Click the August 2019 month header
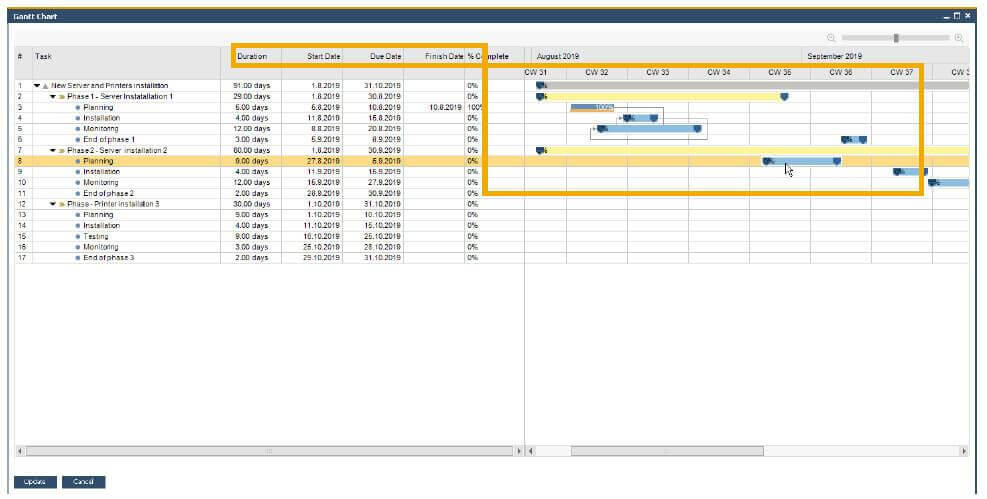Viewport: 987px width, 499px height. click(x=558, y=57)
